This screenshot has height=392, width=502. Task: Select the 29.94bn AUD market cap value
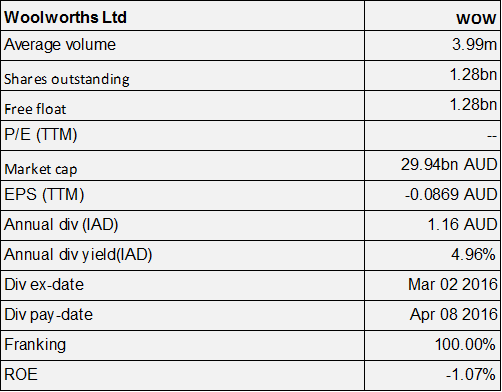tap(449, 164)
